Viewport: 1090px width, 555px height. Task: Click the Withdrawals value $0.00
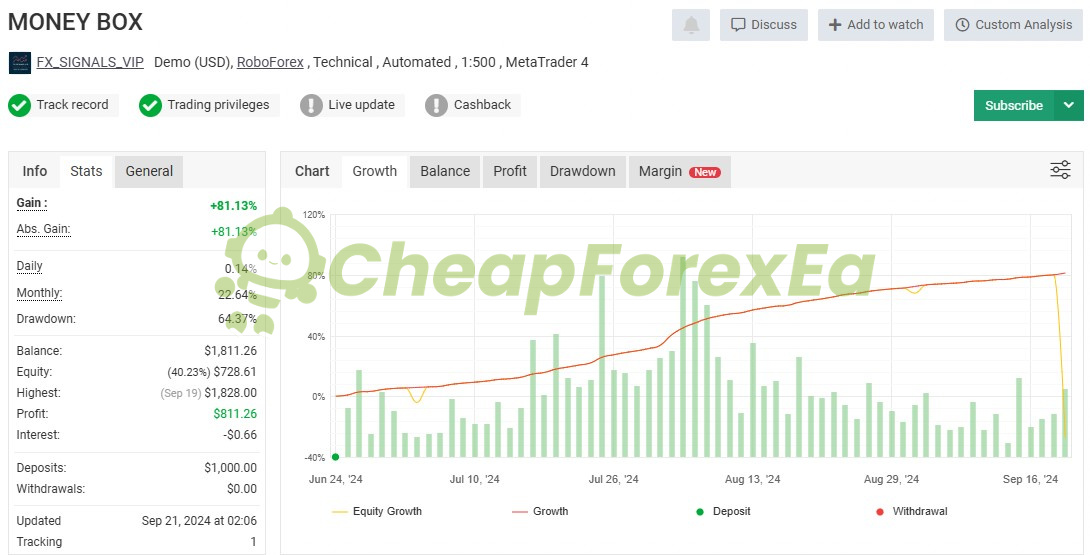(x=242, y=489)
